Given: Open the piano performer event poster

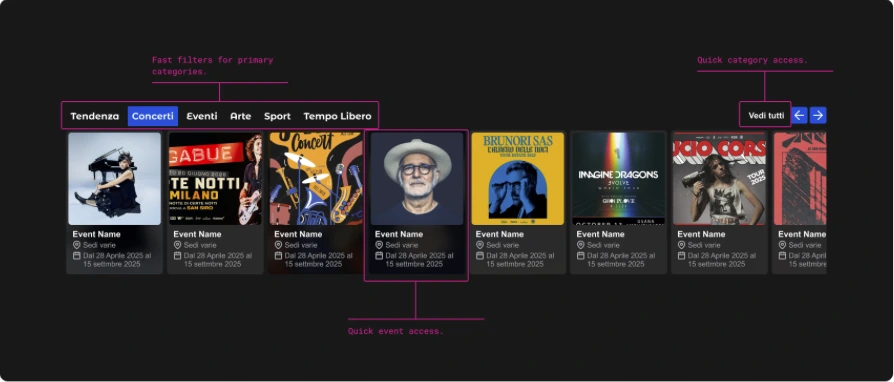Looking at the screenshot, I should pos(115,179).
